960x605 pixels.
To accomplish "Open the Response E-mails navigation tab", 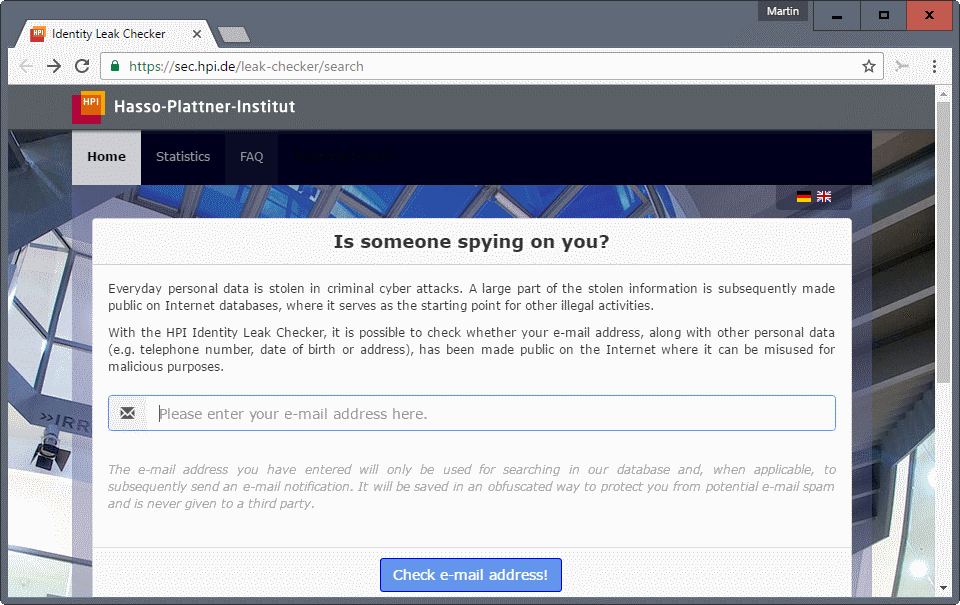I will (345, 157).
